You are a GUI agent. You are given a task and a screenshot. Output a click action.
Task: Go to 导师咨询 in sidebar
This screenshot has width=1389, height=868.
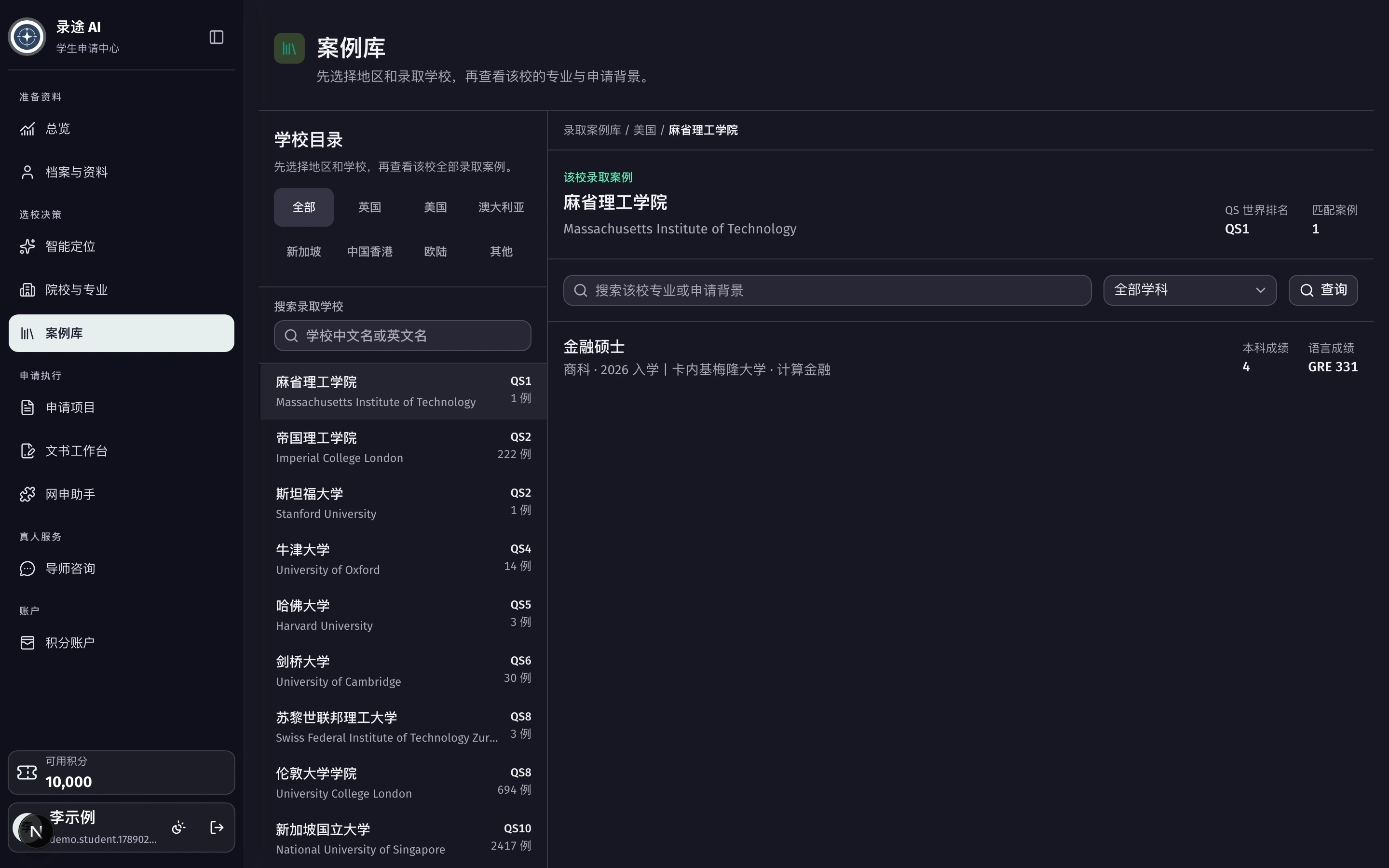point(121,569)
